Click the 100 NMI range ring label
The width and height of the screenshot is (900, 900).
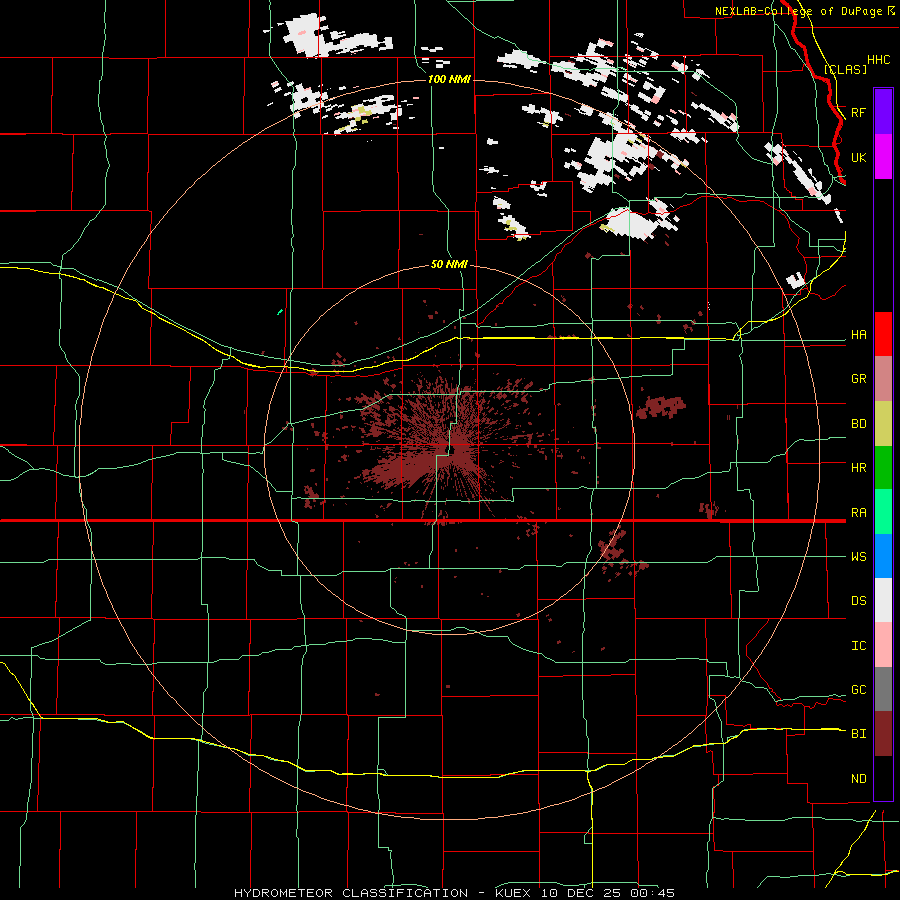[x=449, y=79]
